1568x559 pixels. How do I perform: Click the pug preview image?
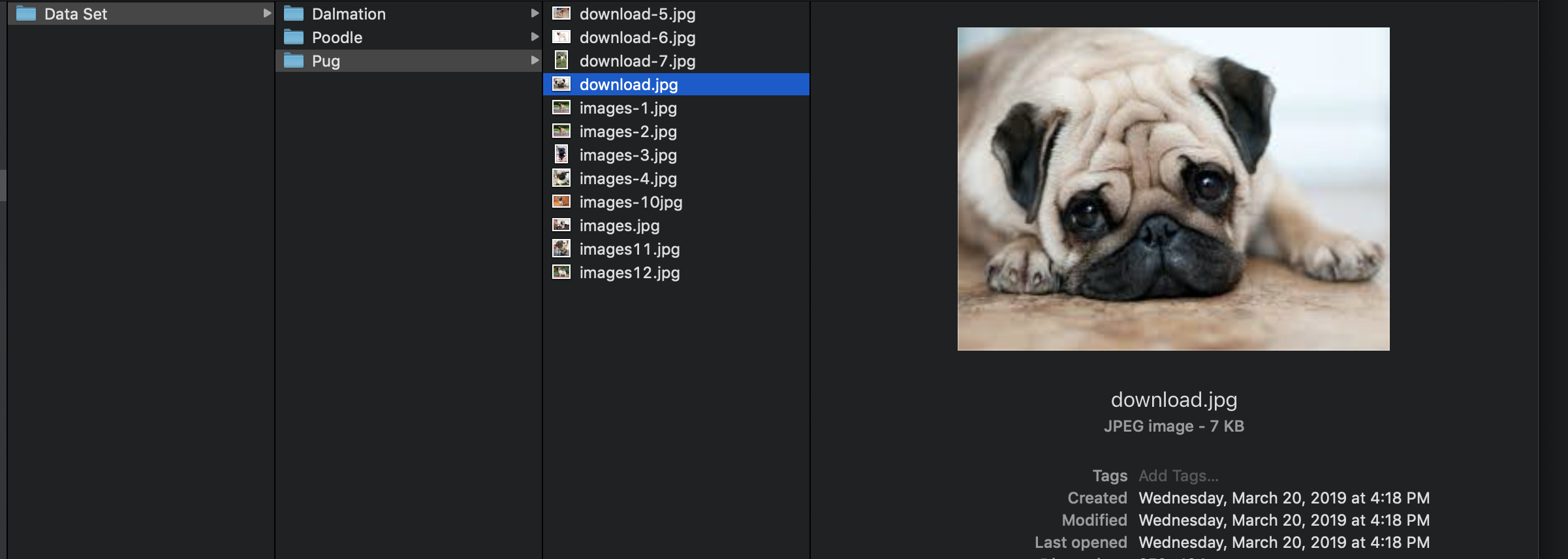(x=1173, y=189)
